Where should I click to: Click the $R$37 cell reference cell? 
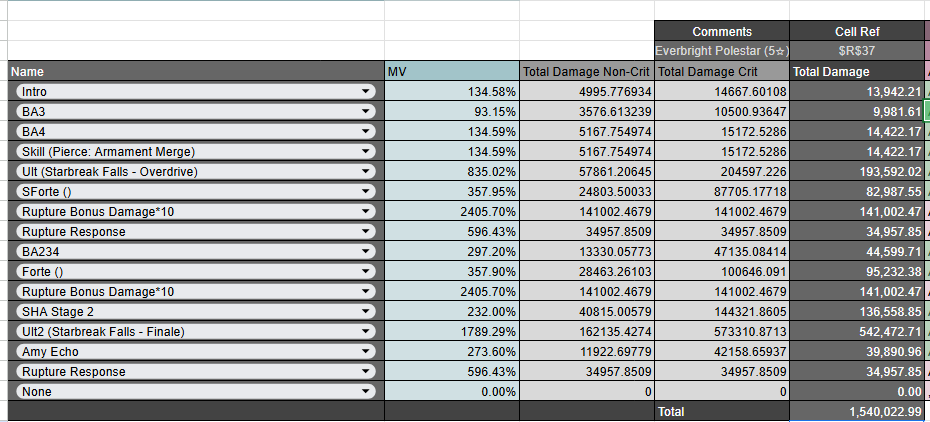(856, 52)
